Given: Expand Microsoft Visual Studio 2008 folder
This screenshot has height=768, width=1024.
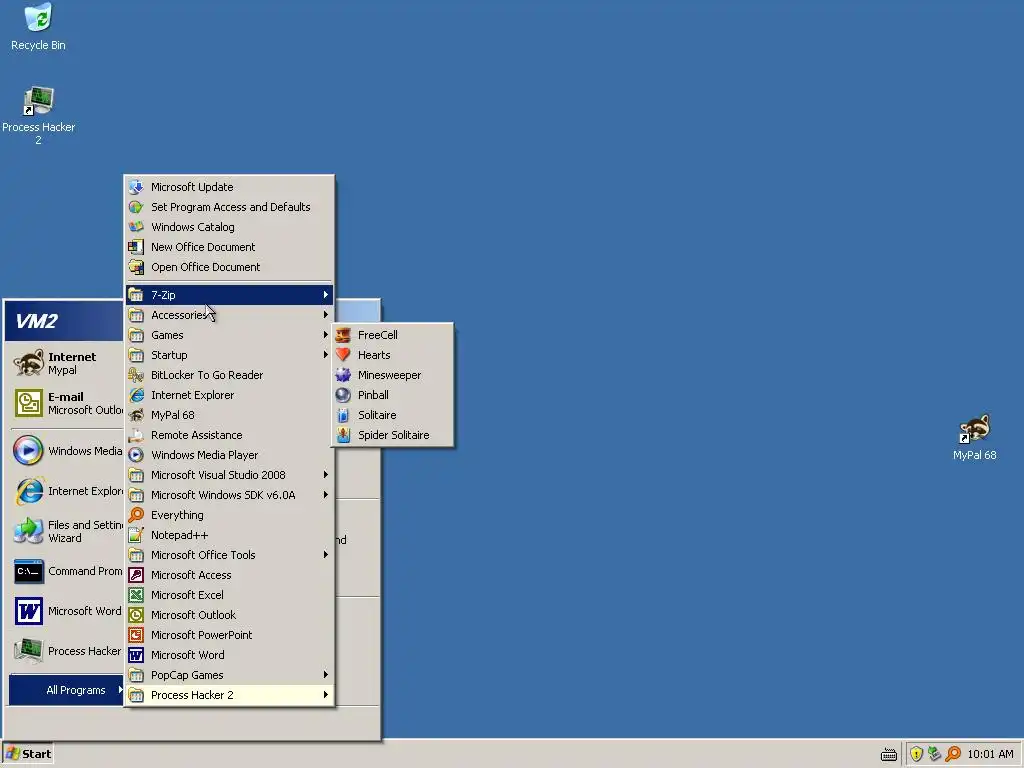Looking at the screenshot, I should [229, 475].
